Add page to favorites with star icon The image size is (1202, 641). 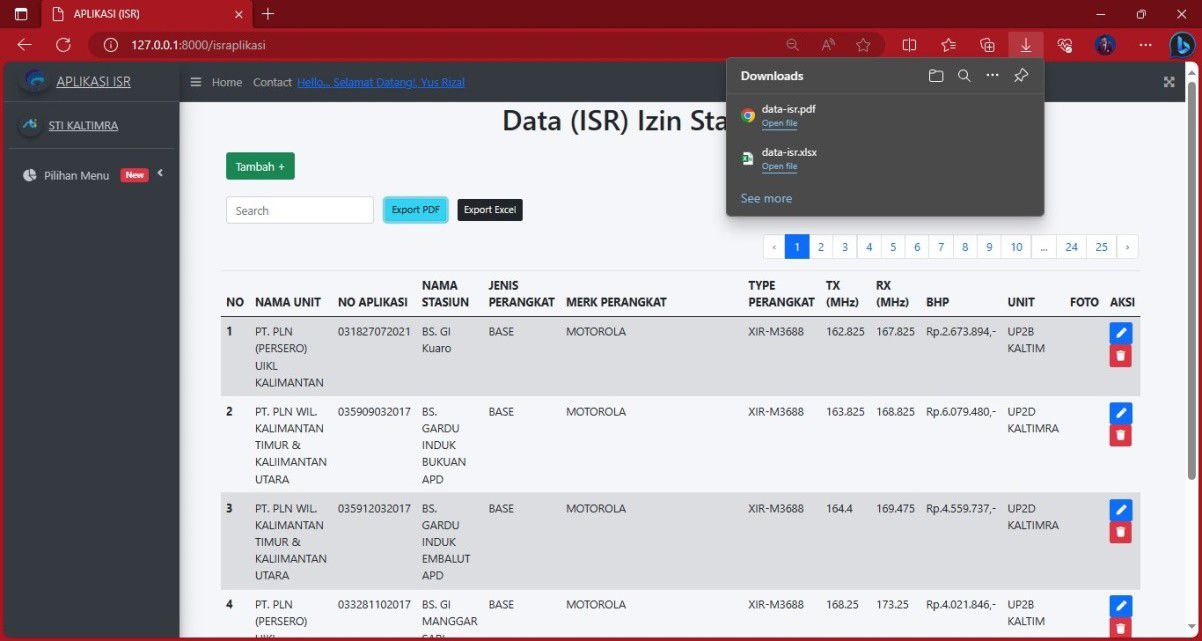(x=863, y=45)
